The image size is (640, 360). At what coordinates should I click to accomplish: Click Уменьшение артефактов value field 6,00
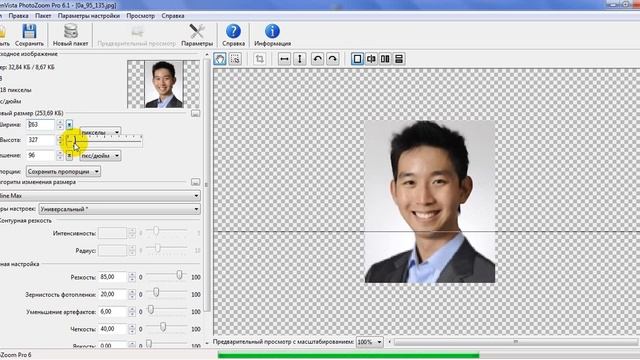pyautogui.click(x=113, y=311)
